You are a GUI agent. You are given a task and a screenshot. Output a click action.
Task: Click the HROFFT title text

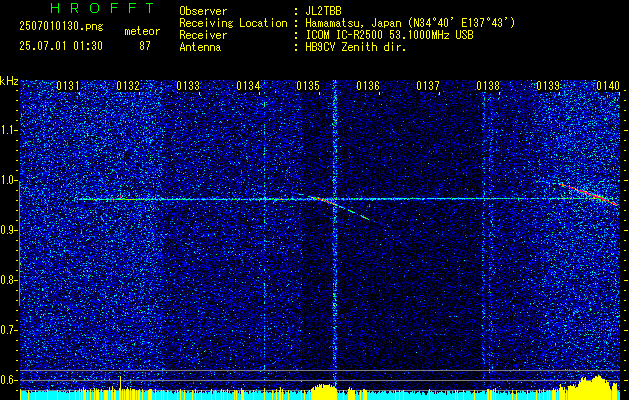coord(102,8)
